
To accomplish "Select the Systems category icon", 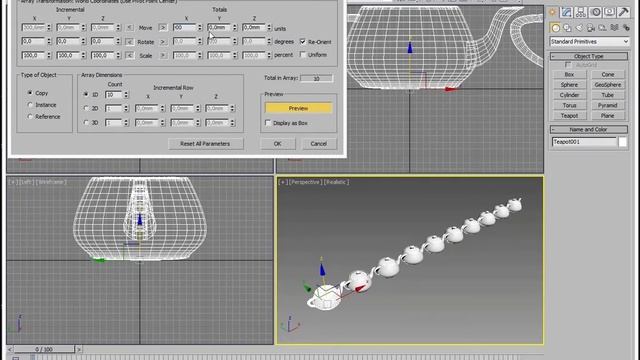I will point(626,28).
